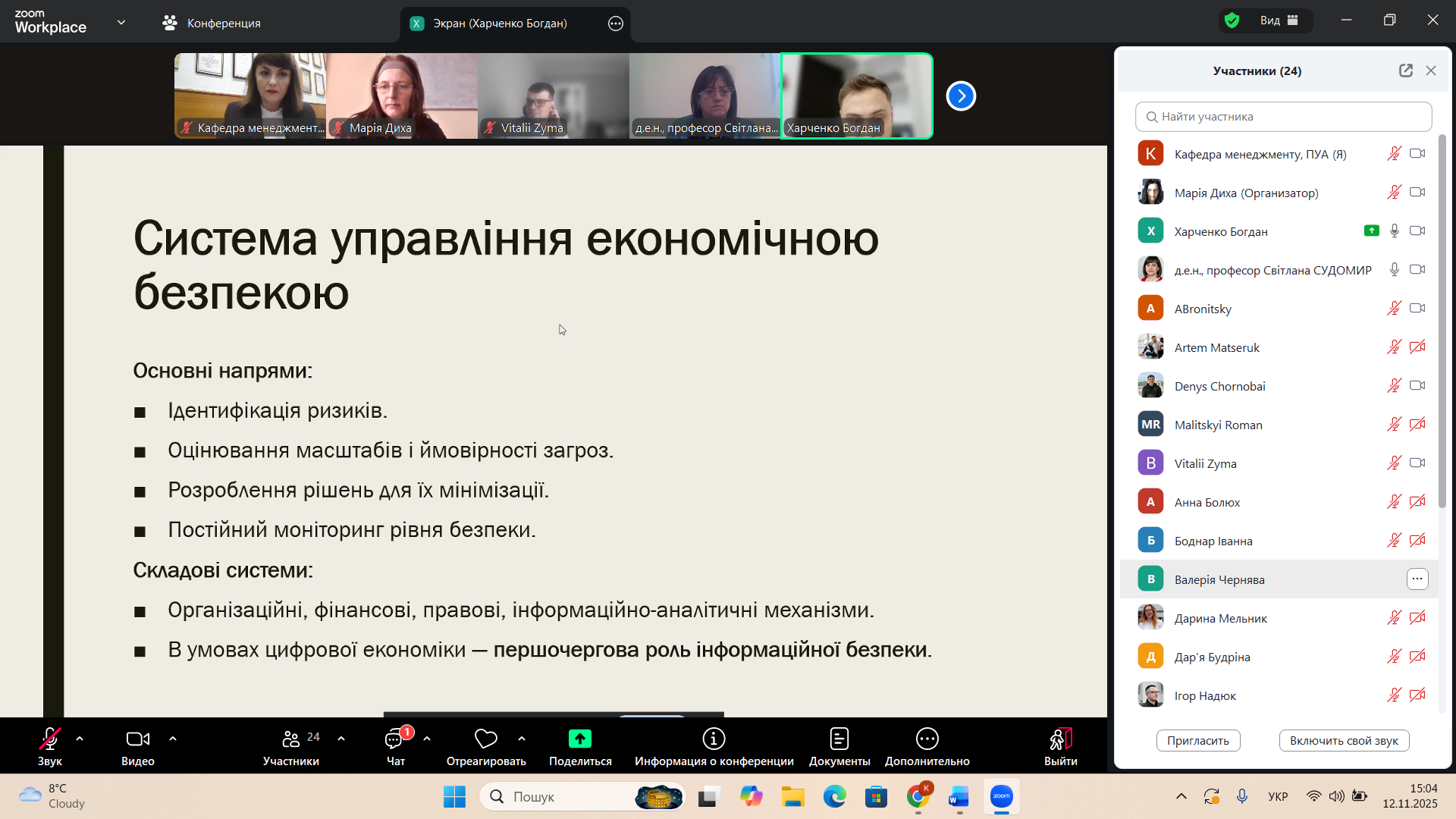The height and width of the screenshot is (819, 1456).
Task: Open the View menu
Action: tap(1278, 20)
